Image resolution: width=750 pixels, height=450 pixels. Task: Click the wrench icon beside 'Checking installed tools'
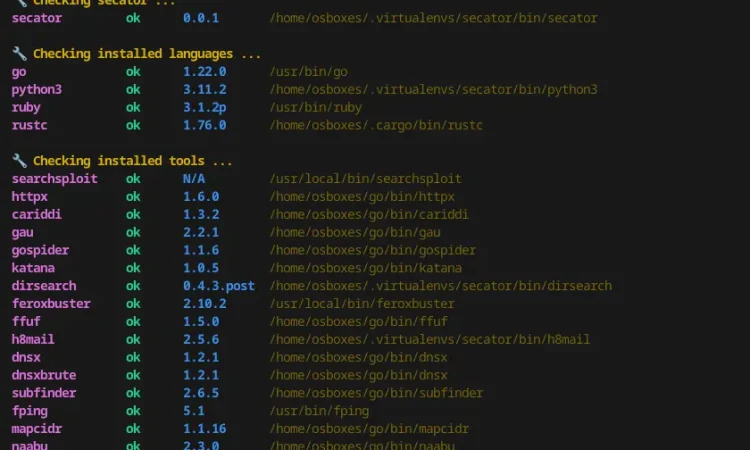(19, 160)
